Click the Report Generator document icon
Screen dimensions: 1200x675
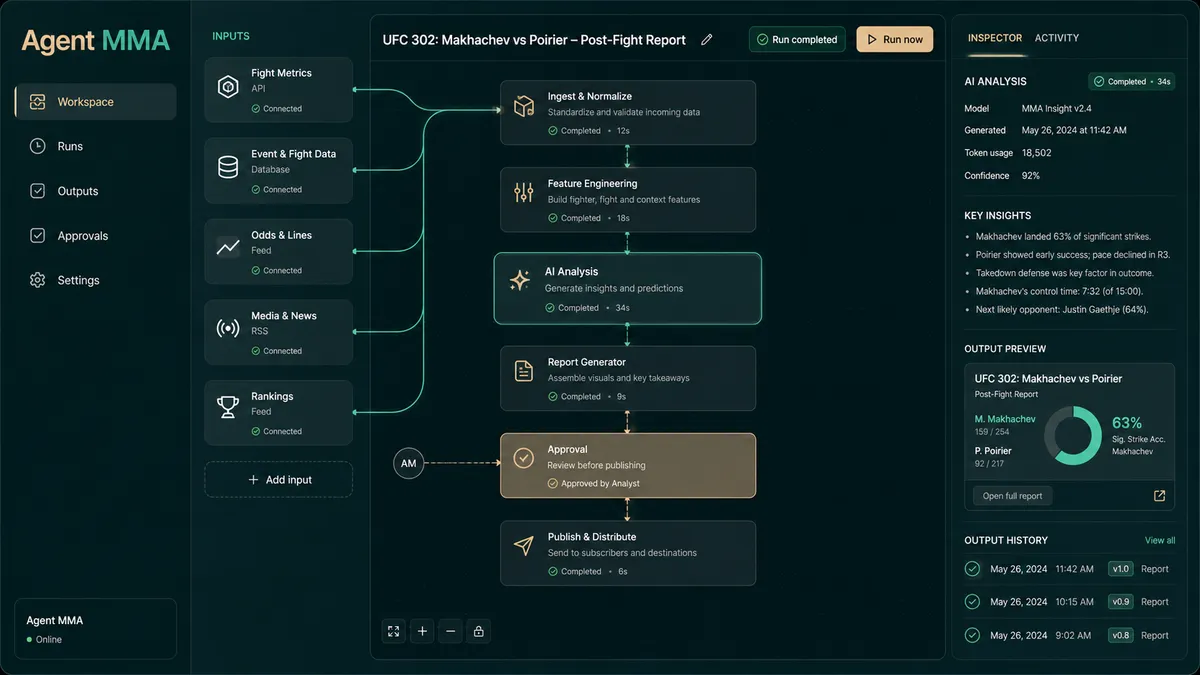point(524,371)
